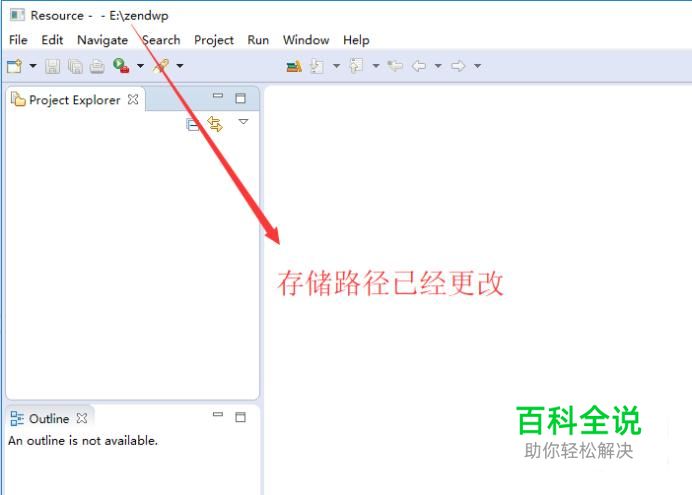Open the Help menu
This screenshot has height=495, width=692.
(x=356, y=40)
